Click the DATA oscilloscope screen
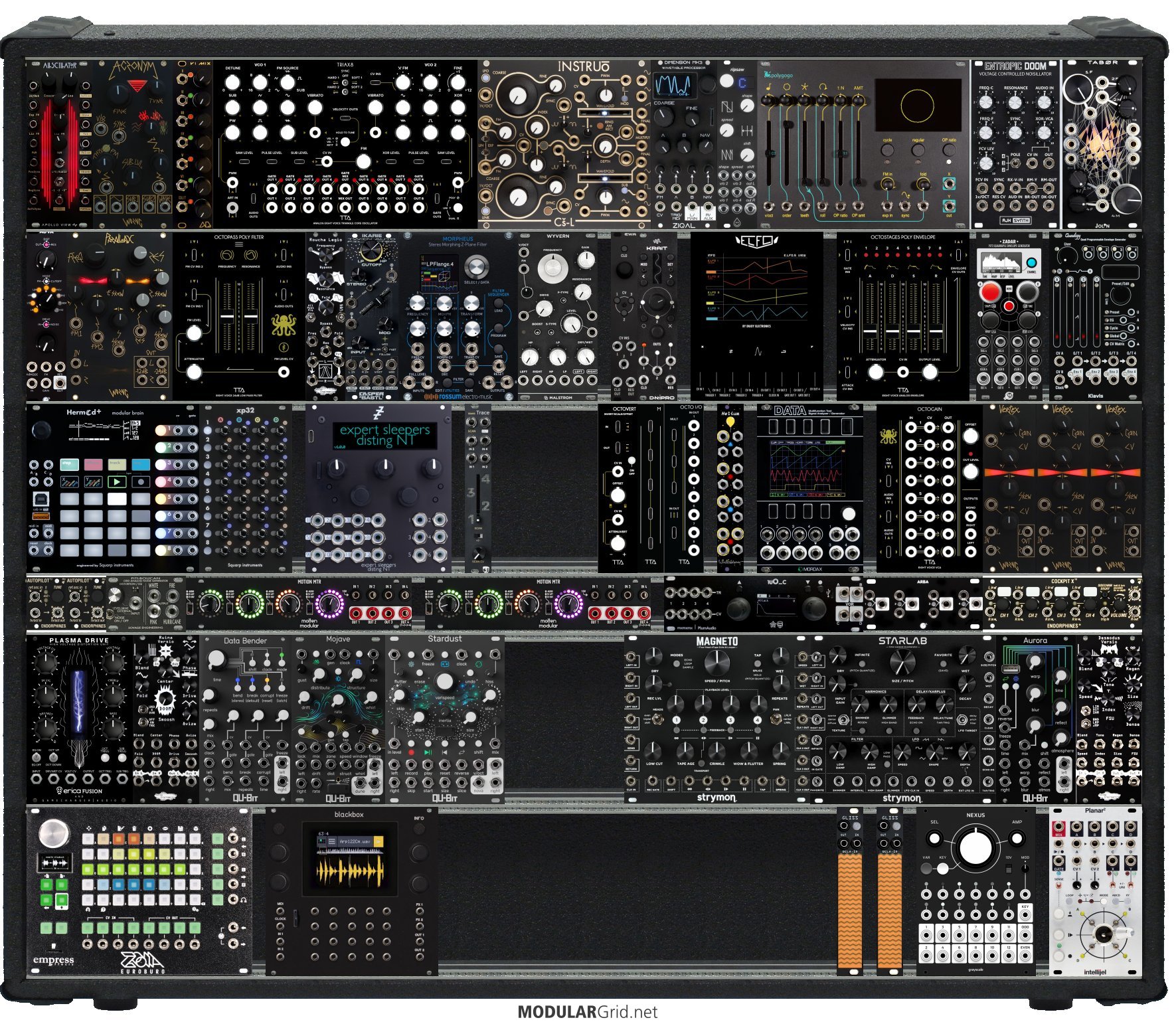Image resolution: width=1176 pixels, height=1026 pixels. click(809, 468)
